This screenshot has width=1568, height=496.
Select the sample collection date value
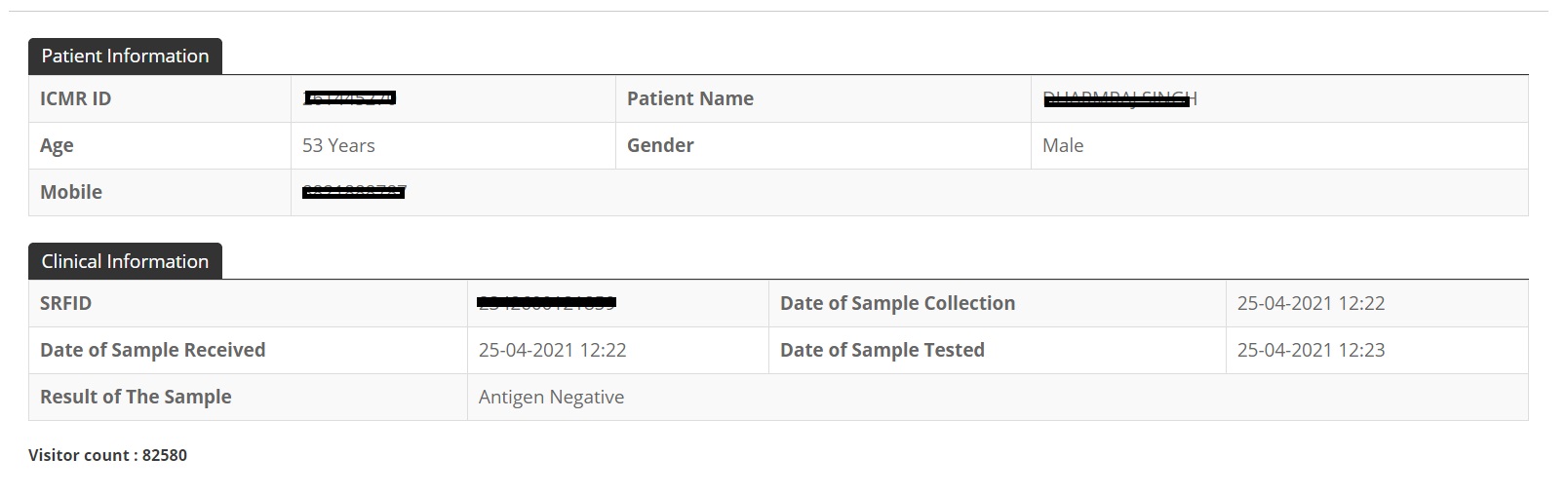tap(1311, 303)
